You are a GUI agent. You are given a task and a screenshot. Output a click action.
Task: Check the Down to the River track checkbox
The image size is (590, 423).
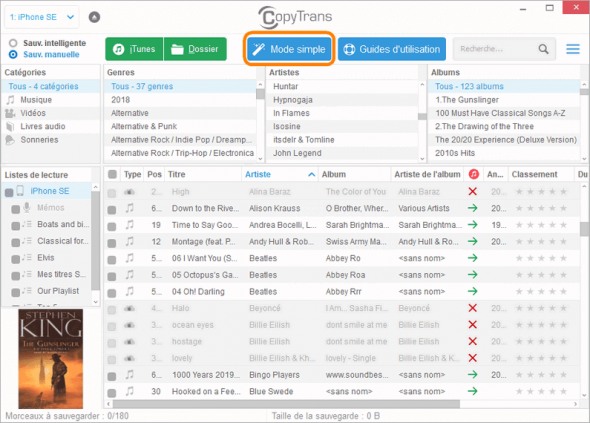coord(112,210)
